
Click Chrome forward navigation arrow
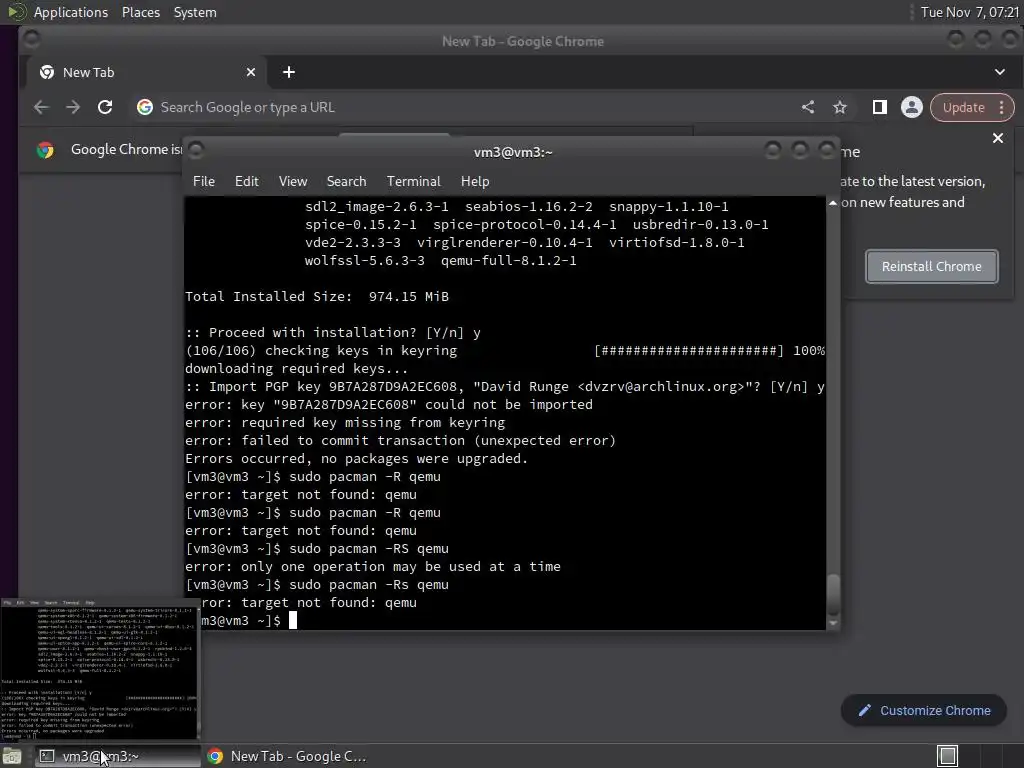[x=72, y=107]
